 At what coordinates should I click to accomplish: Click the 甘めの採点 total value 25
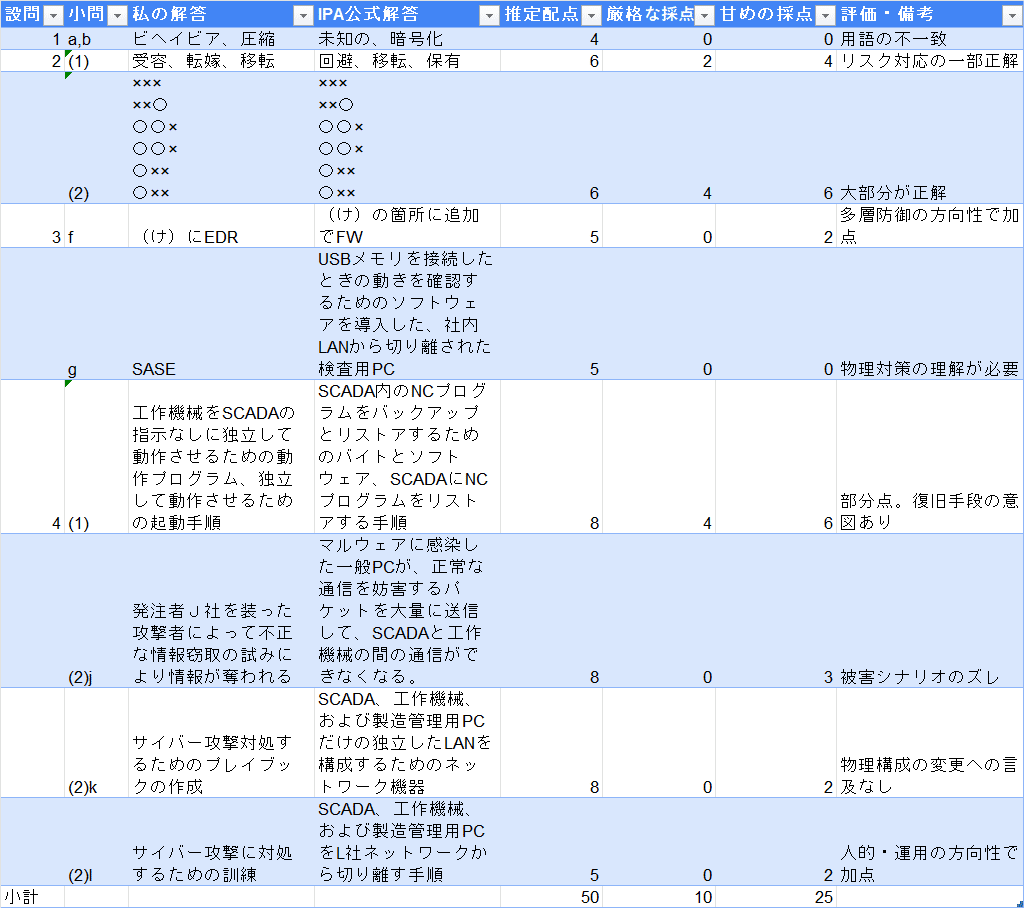coord(820,897)
